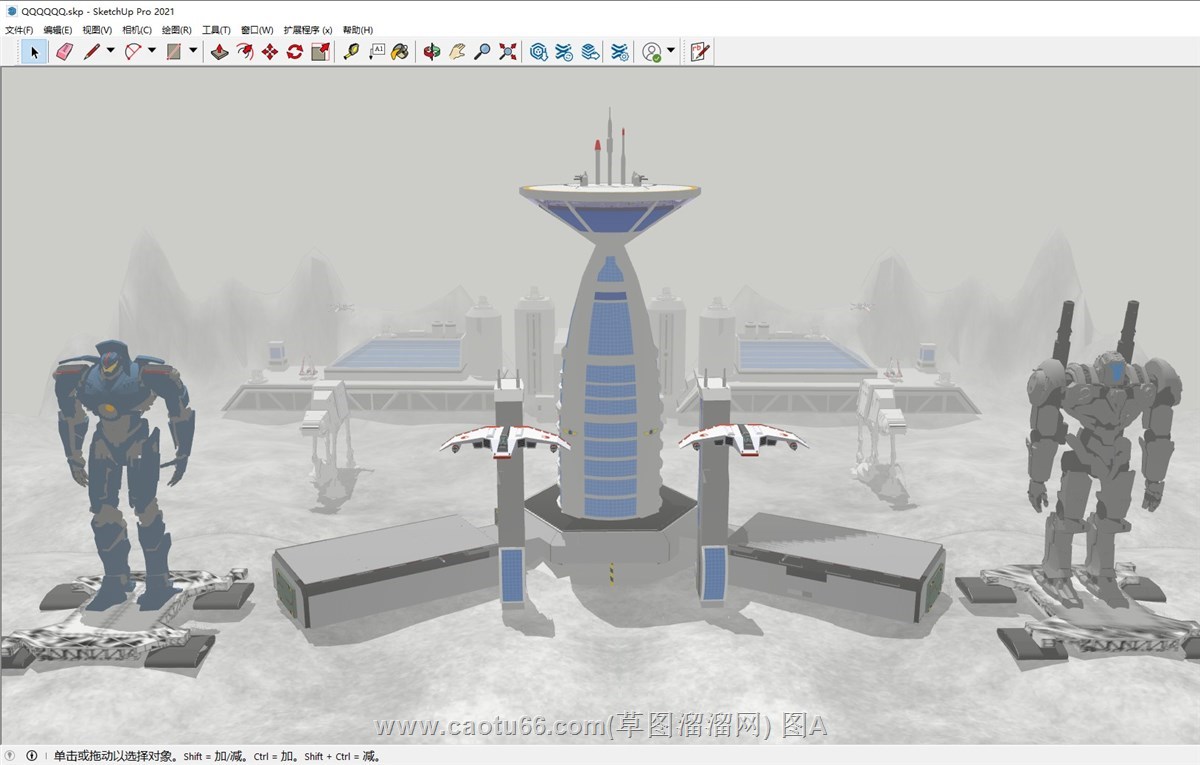
Task: Expand the pencil Line tool dropdown arrow
Action: (110, 51)
